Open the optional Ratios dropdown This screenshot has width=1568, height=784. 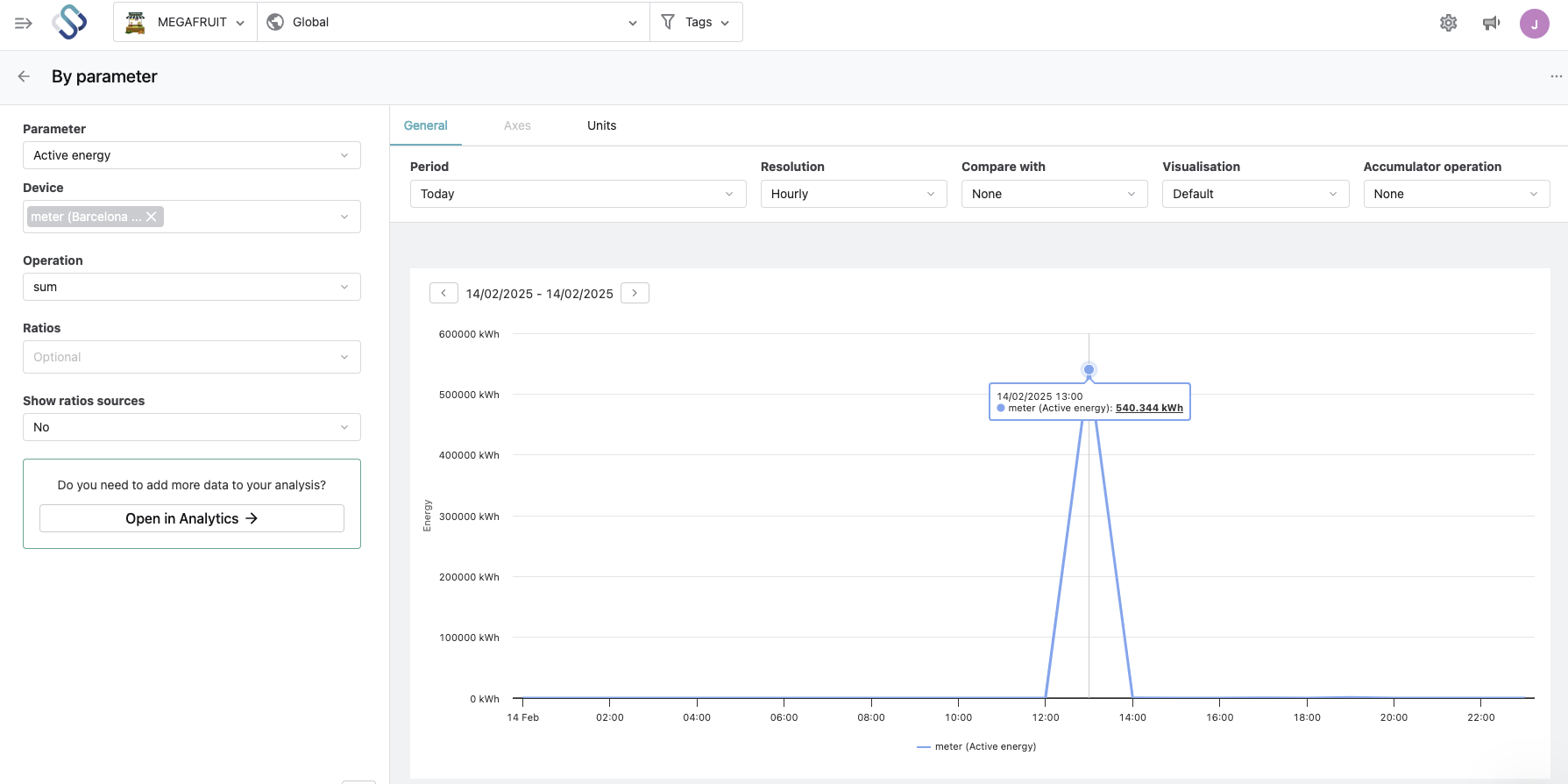(192, 357)
